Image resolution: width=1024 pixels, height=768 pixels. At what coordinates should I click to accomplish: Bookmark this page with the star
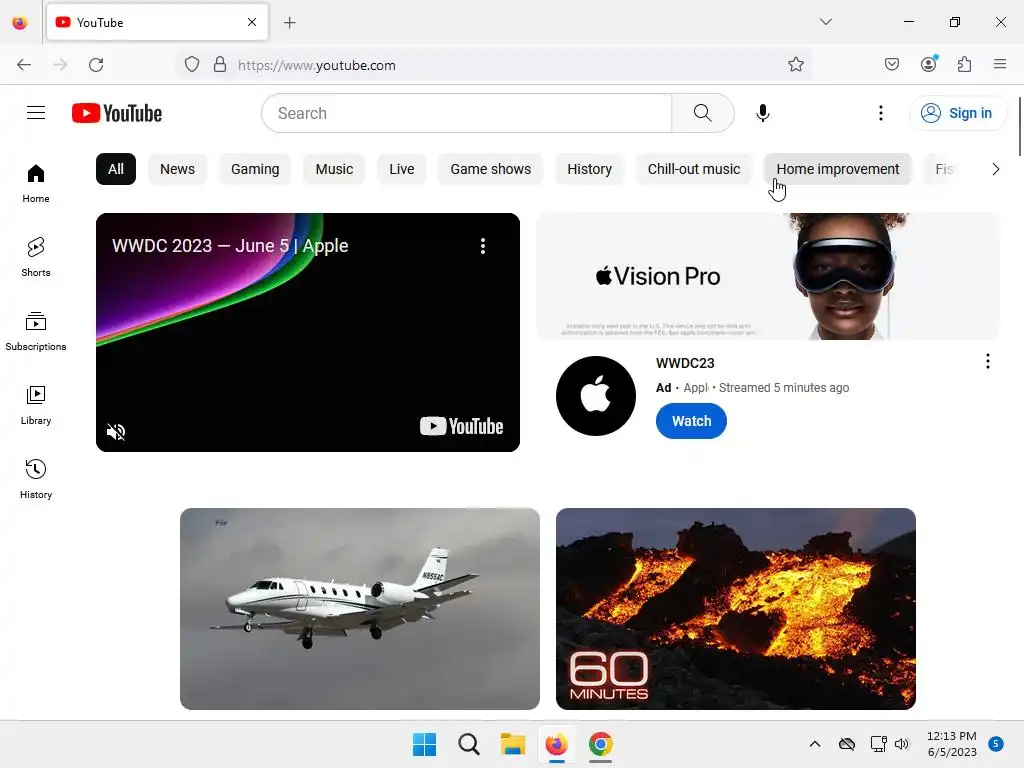coord(795,65)
